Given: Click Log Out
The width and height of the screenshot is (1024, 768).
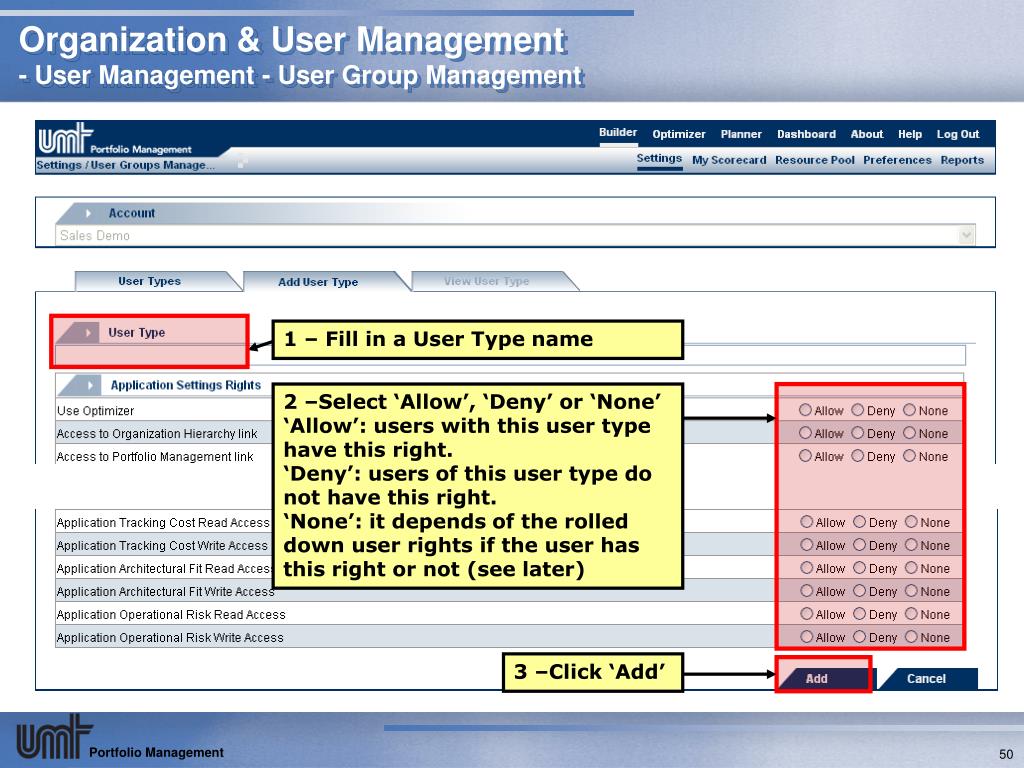Looking at the screenshot, I should click(x=958, y=134).
